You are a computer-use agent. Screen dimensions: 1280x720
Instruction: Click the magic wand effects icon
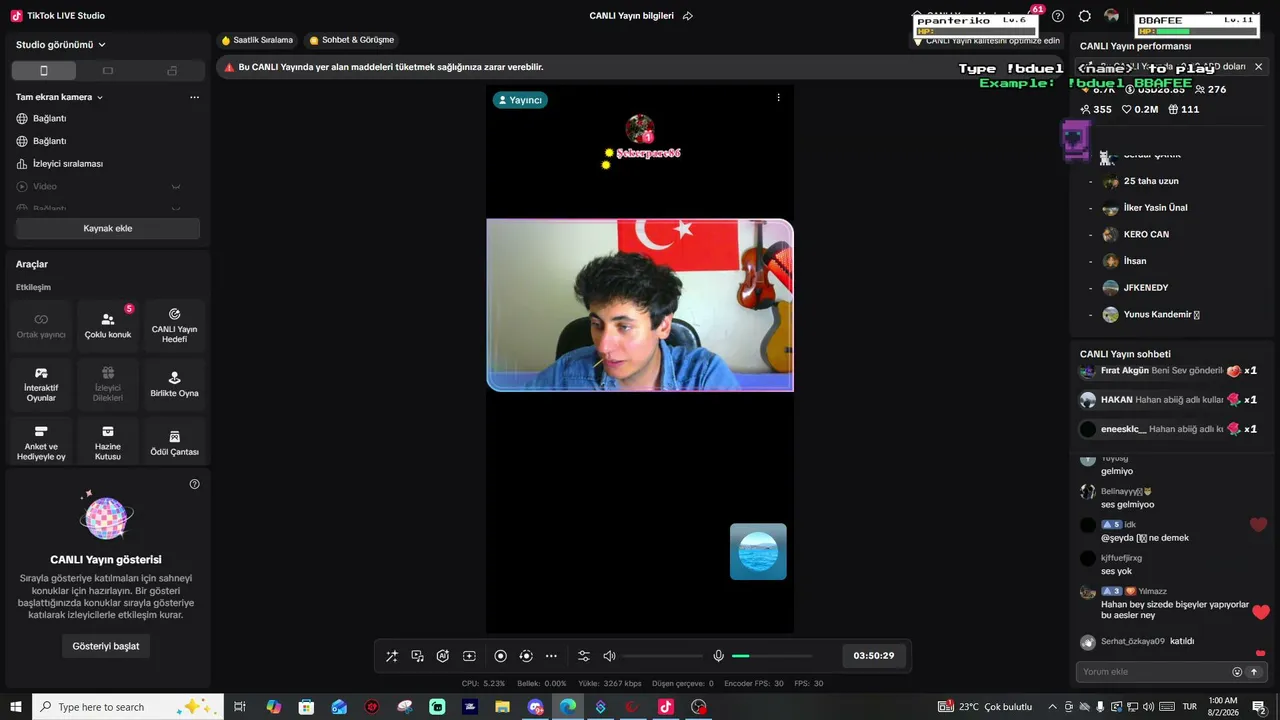pos(392,656)
